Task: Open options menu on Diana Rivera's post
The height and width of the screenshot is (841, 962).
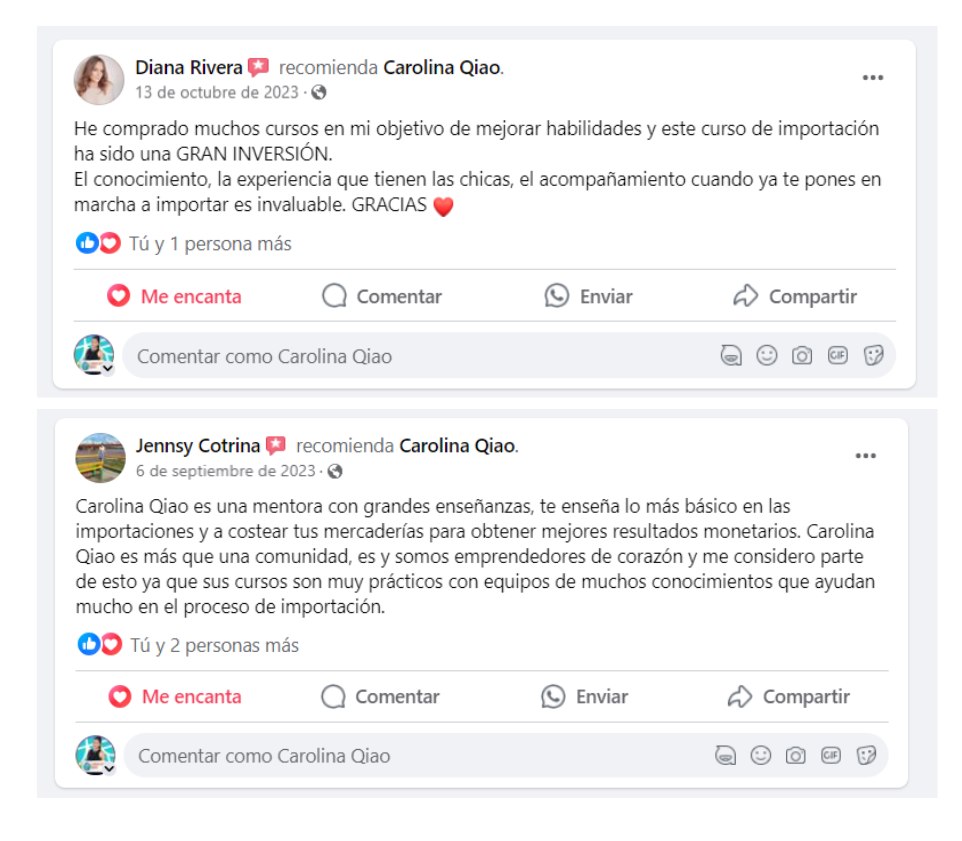Action: point(872,78)
